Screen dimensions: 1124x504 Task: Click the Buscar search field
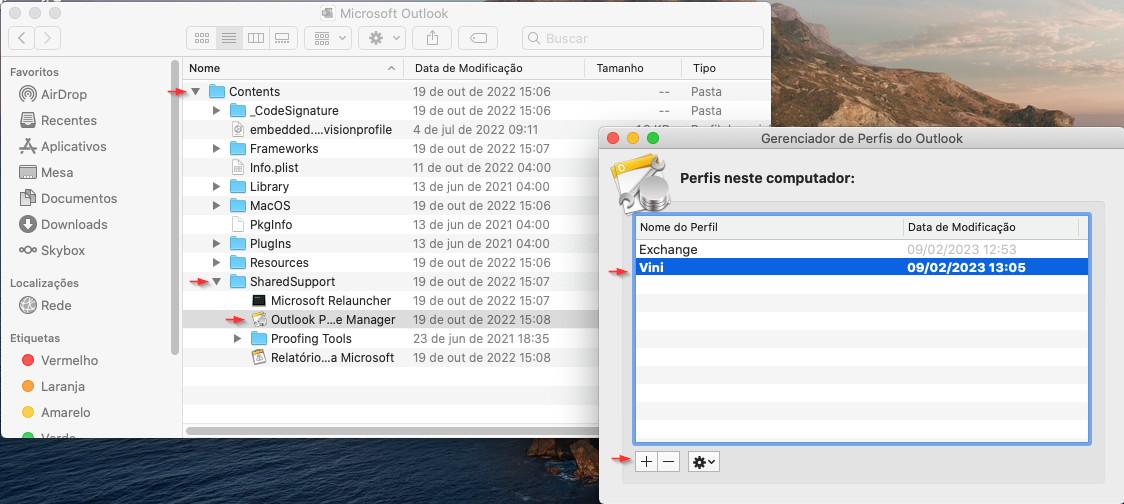click(x=643, y=38)
